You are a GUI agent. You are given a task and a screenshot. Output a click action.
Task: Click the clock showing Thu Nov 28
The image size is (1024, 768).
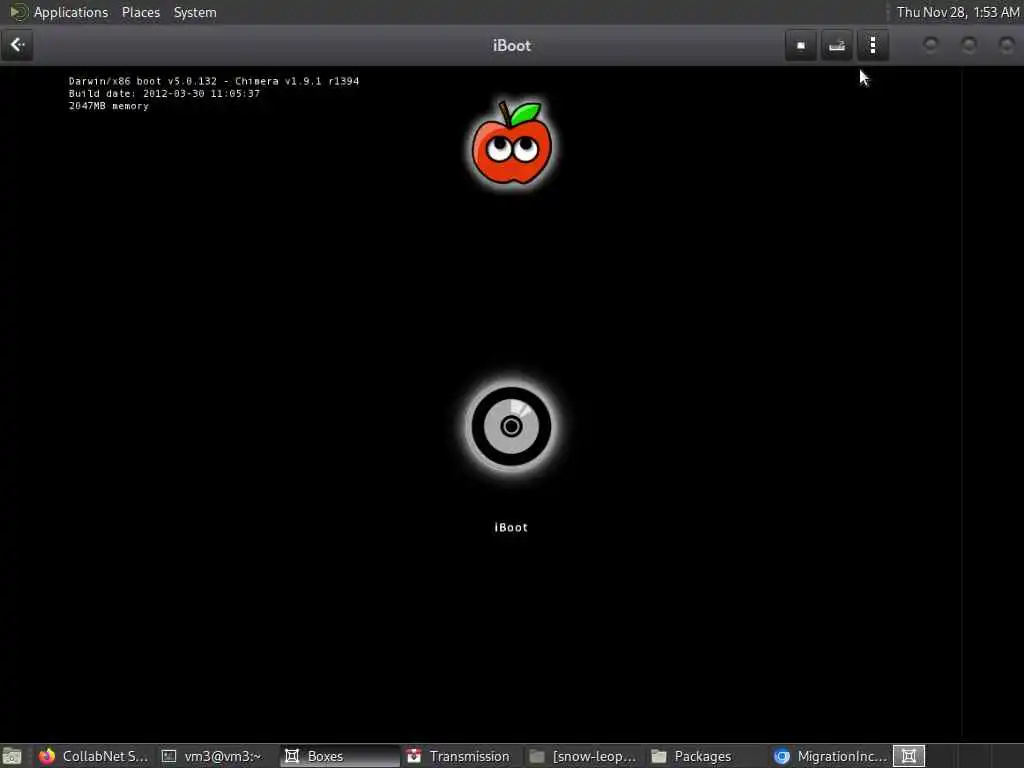point(957,12)
